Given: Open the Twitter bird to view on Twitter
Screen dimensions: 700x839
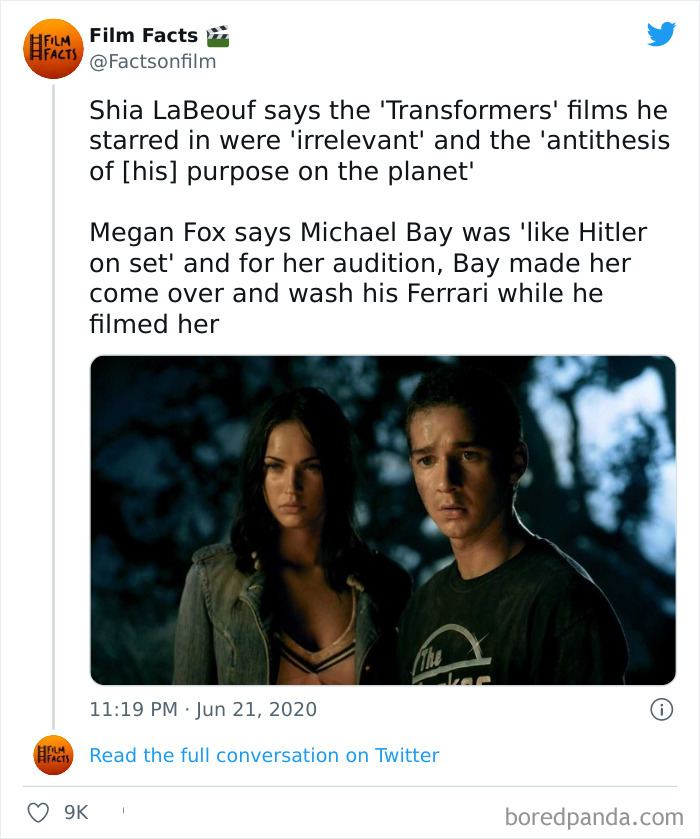Looking at the screenshot, I should 662,34.
